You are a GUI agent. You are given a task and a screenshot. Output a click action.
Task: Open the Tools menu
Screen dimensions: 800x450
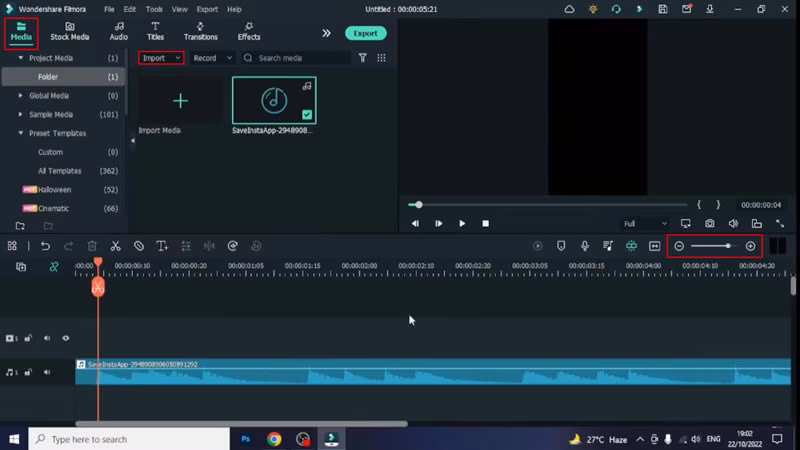pos(154,9)
